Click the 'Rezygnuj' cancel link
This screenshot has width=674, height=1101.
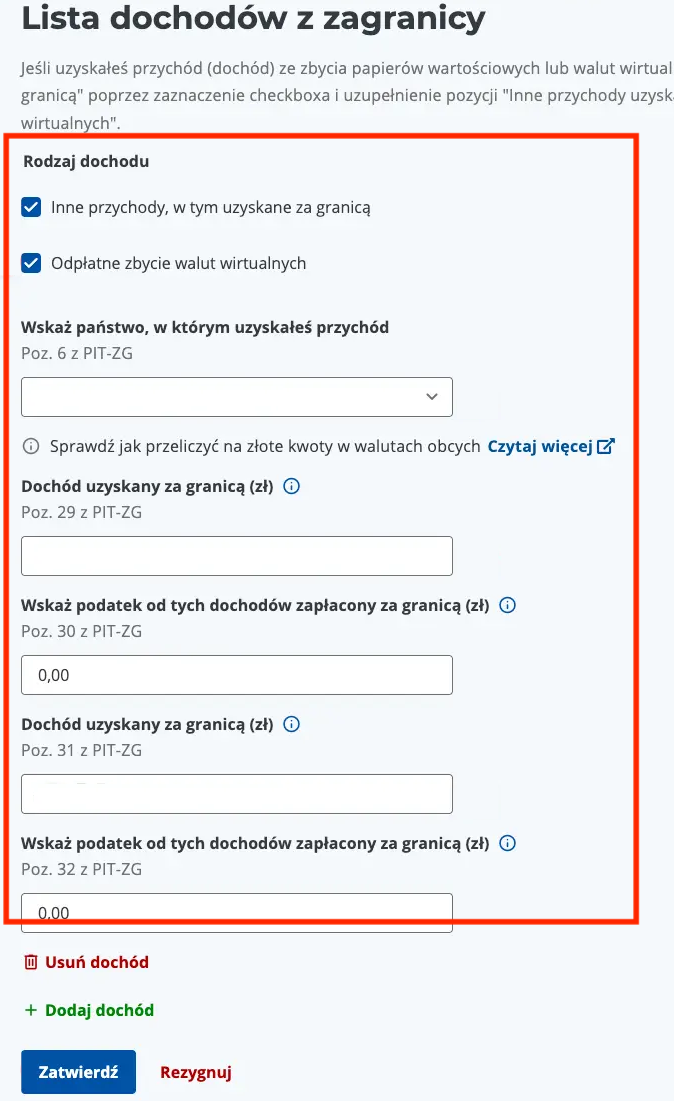point(196,1072)
